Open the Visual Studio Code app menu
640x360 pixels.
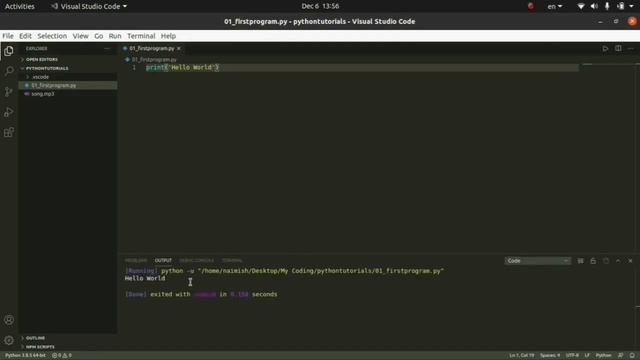[x=89, y=6]
